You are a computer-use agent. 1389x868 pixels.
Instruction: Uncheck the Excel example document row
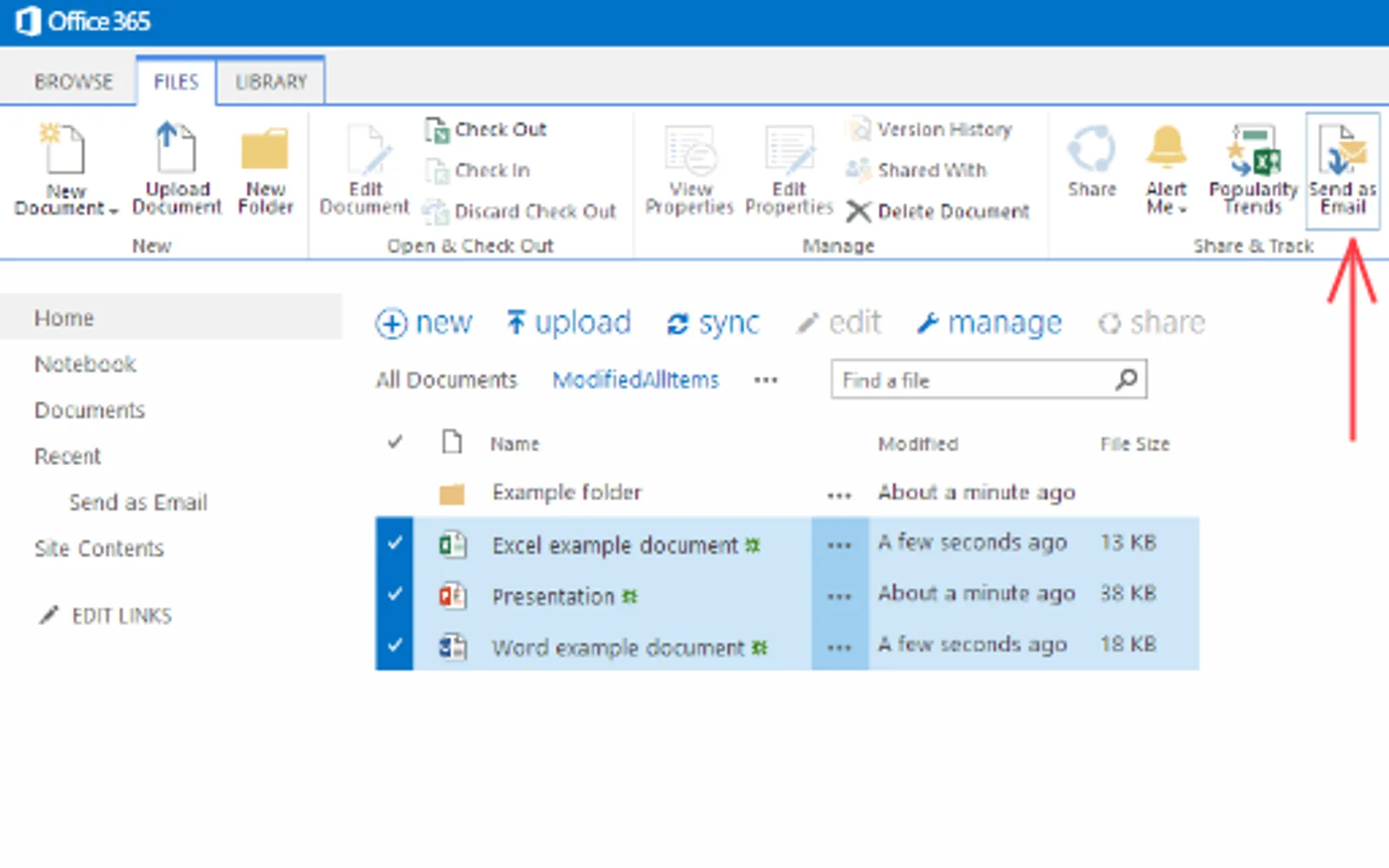[x=395, y=543]
